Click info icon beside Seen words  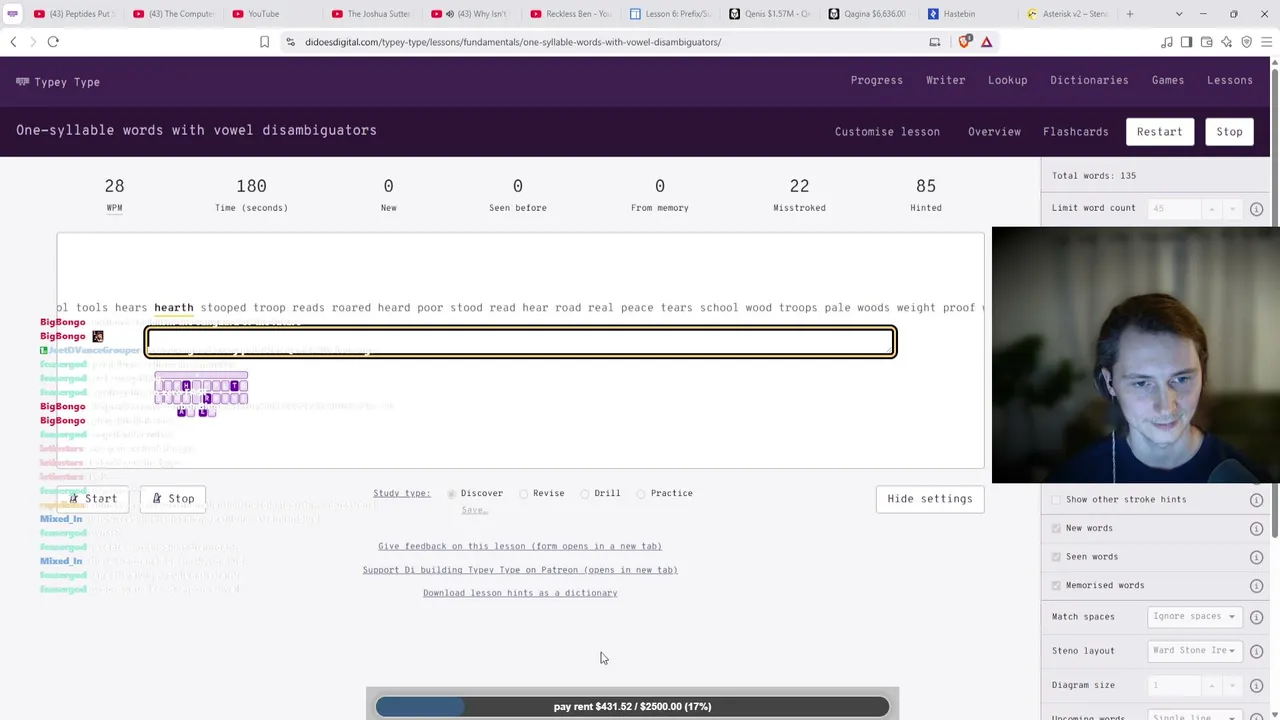[x=1256, y=557]
